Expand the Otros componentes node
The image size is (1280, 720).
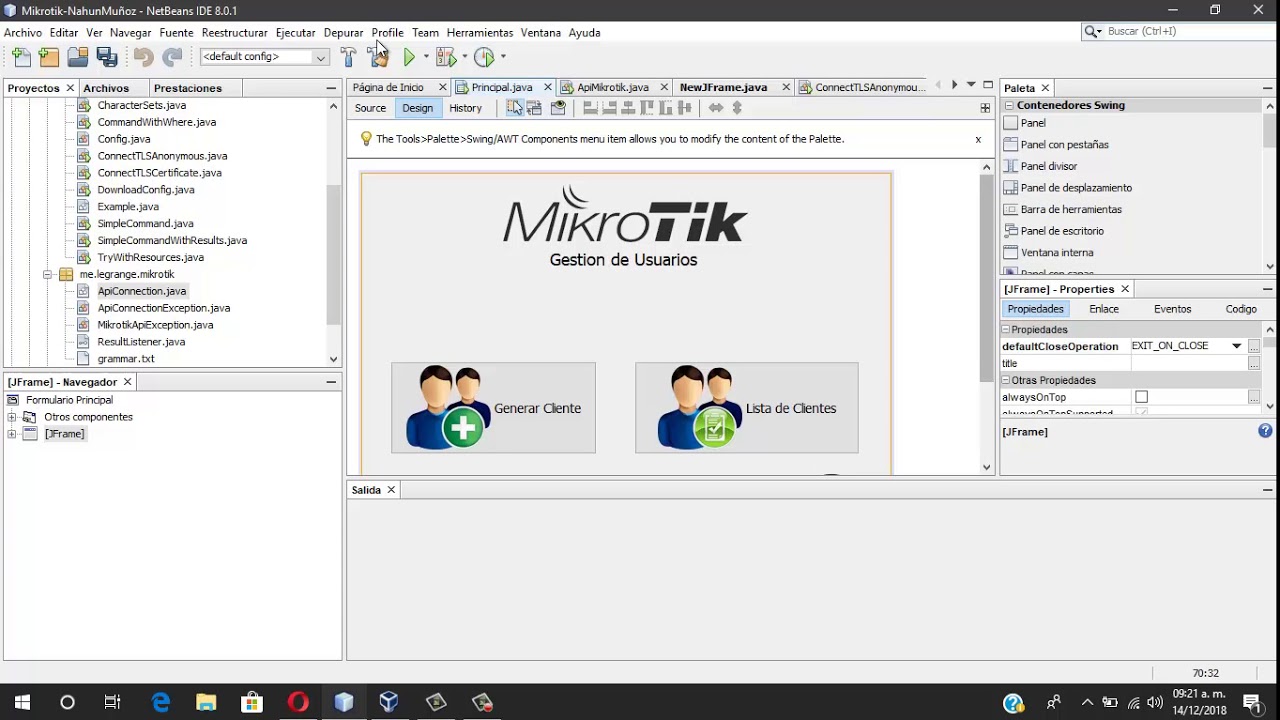(x=12, y=417)
